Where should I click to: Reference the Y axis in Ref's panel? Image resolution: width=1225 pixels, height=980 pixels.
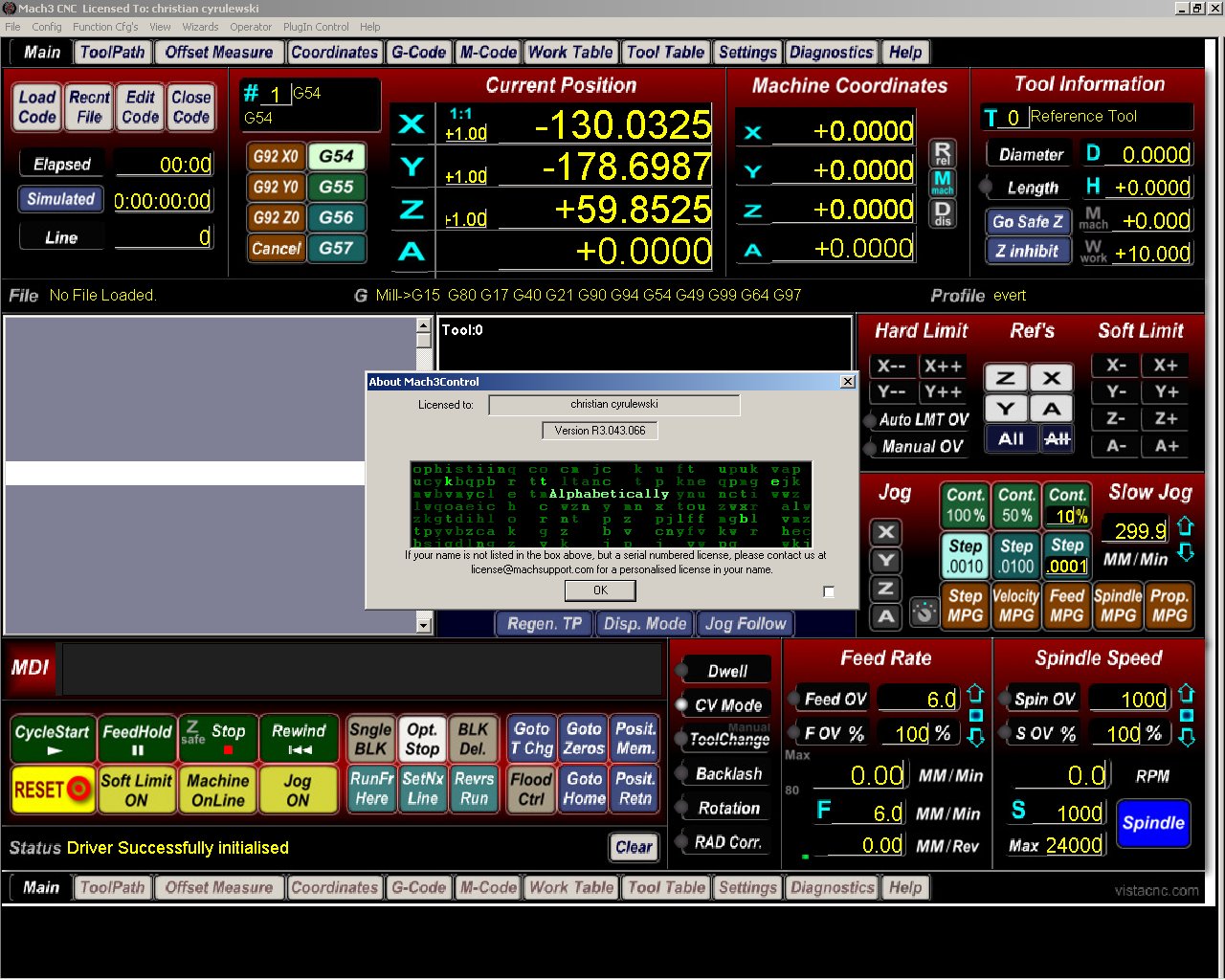tap(1006, 409)
